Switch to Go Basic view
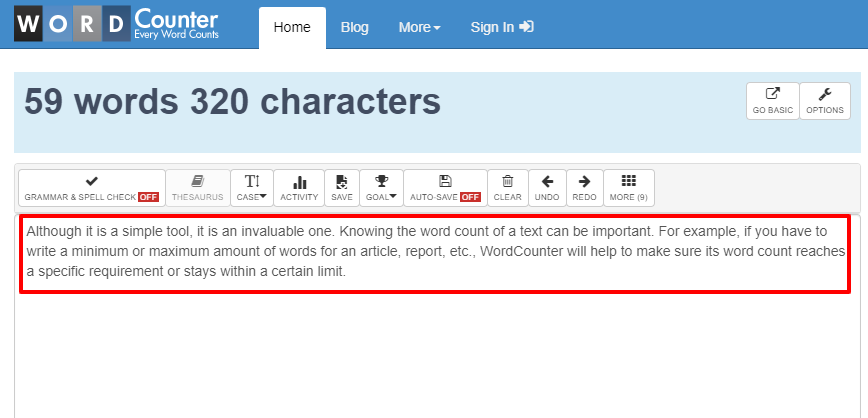The image size is (868, 418). (x=773, y=101)
